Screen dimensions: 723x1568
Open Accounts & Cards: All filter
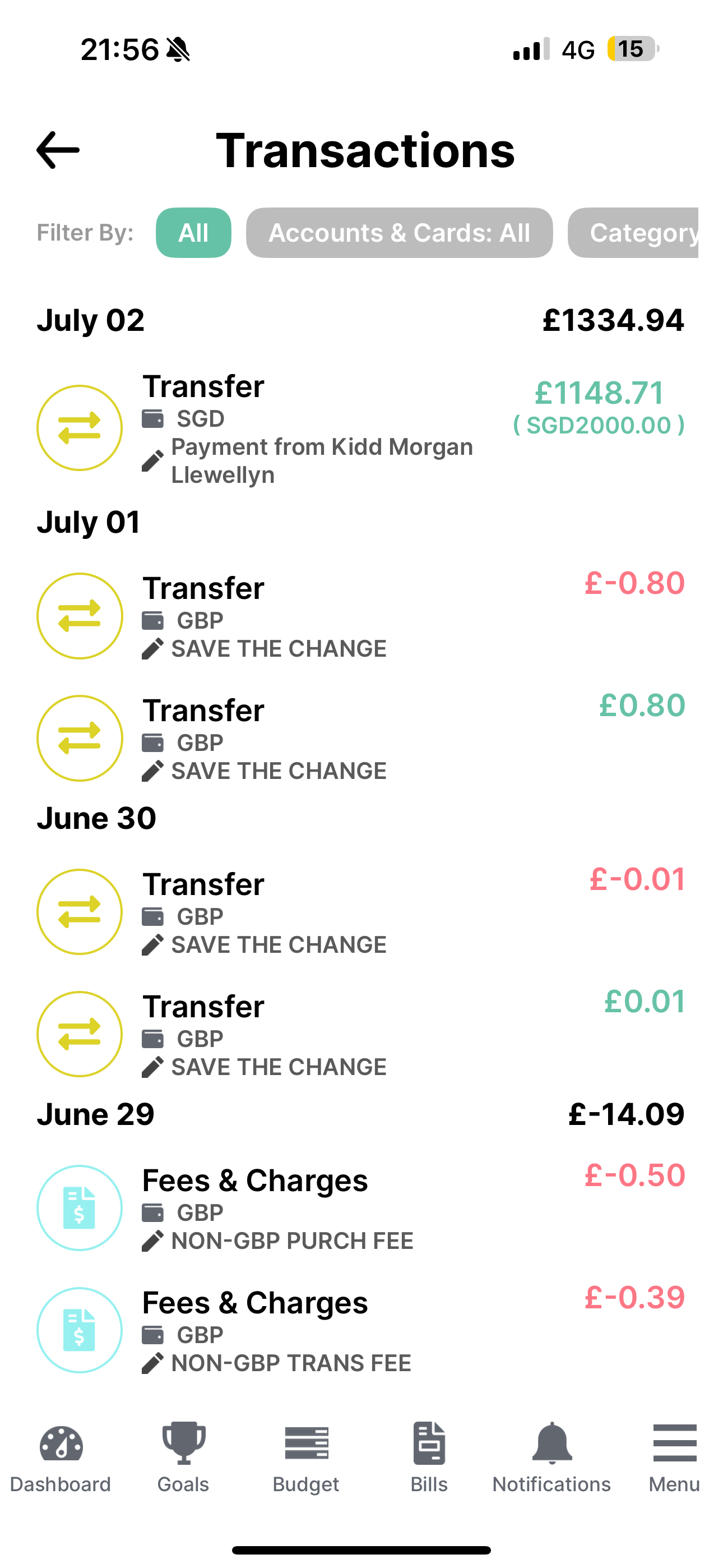[x=399, y=233]
